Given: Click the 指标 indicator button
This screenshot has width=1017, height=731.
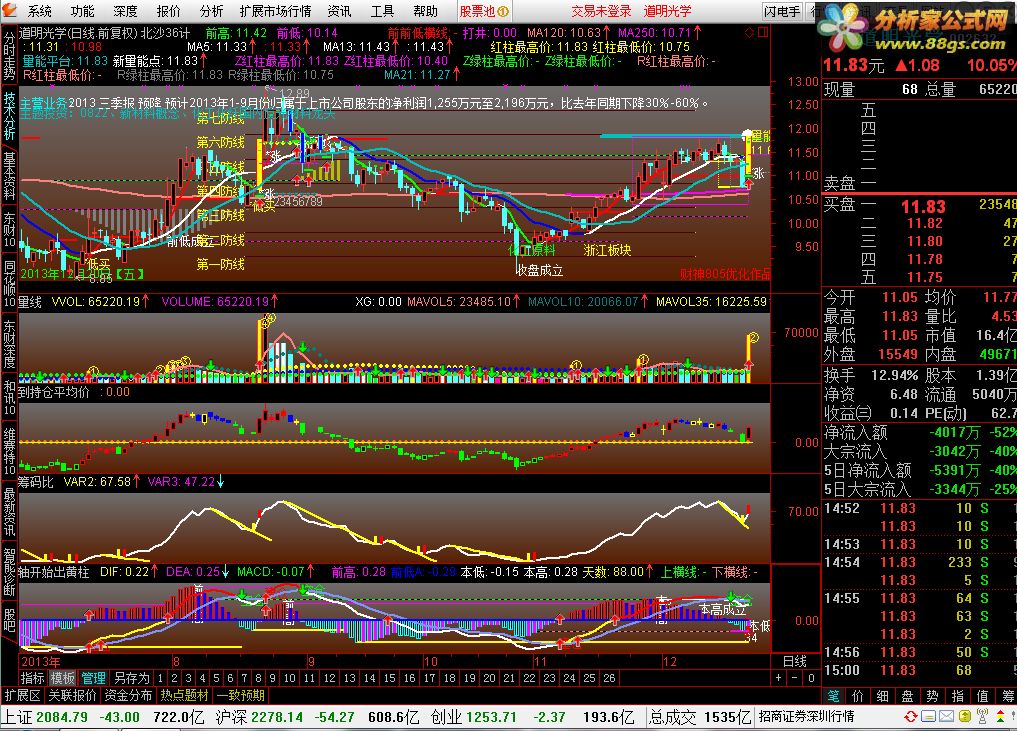Looking at the screenshot, I should [32, 678].
